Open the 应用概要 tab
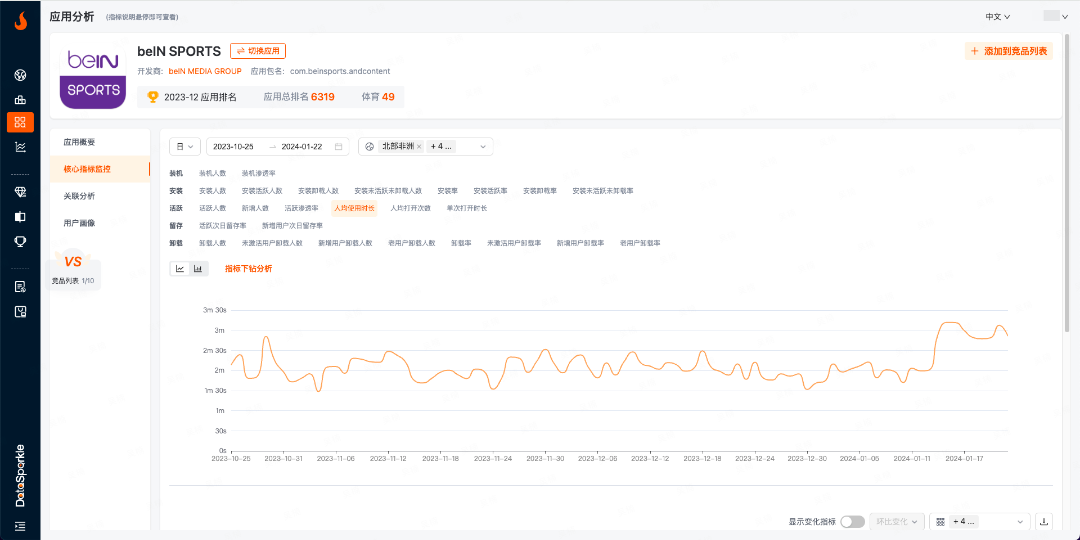The image size is (1080, 540). point(80,142)
